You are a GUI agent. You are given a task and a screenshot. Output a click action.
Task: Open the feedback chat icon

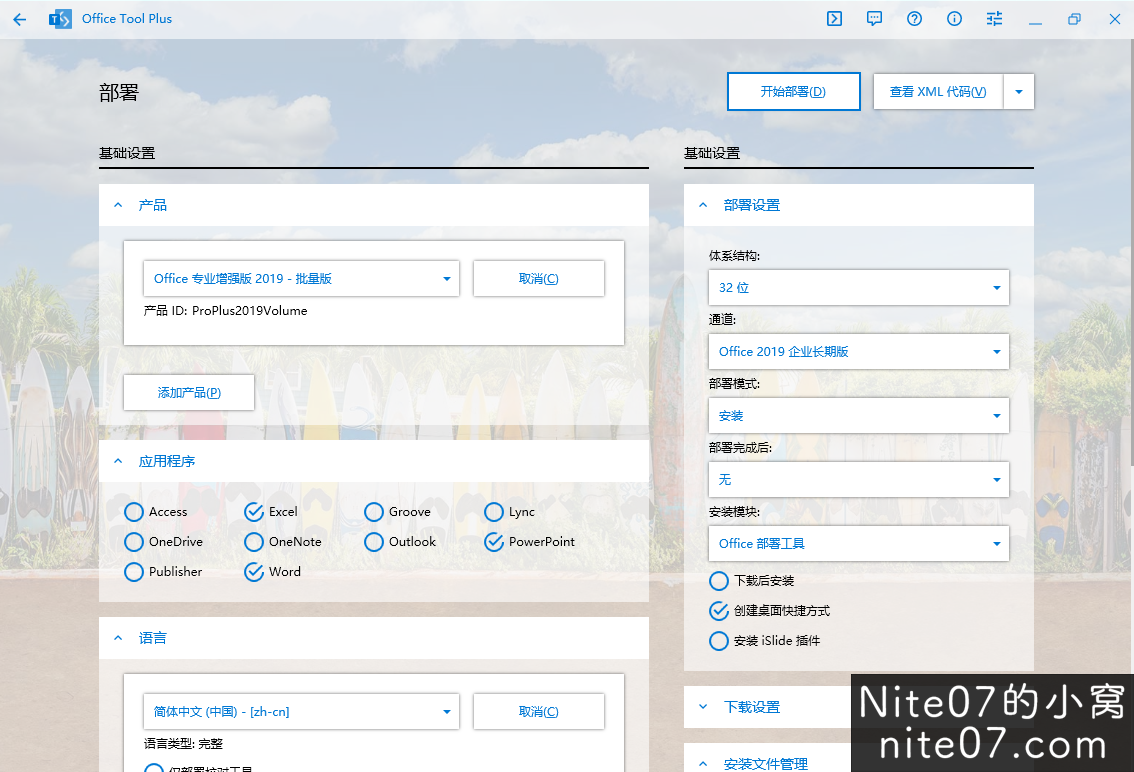tap(874, 19)
